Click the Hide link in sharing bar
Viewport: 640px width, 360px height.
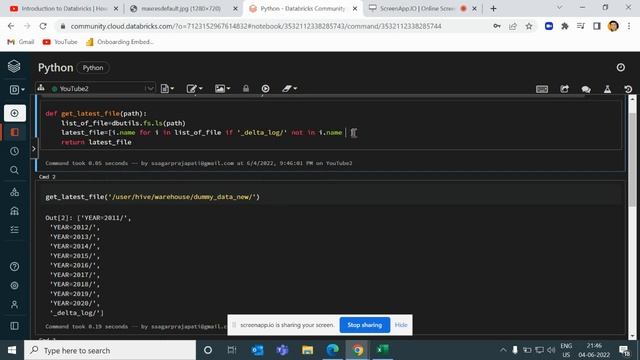pyautogui.click(x=401, y=325)
